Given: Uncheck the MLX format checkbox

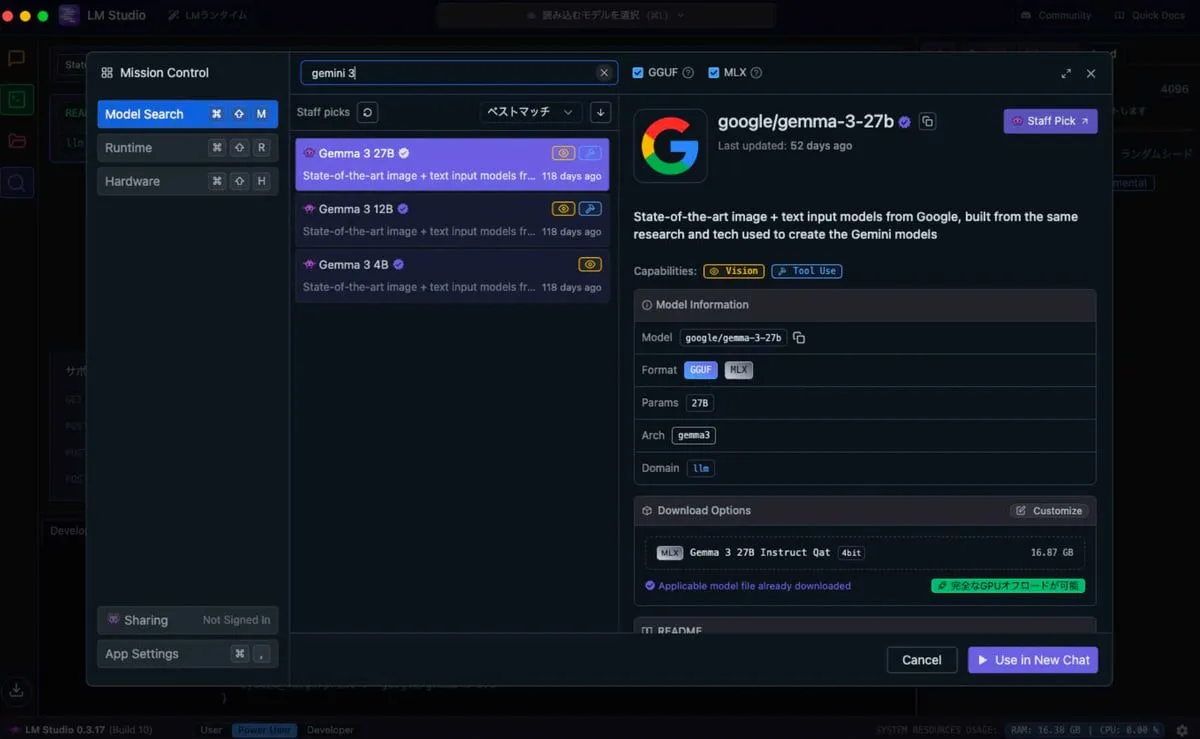Looking at the screenshot, I should (714, 73).
